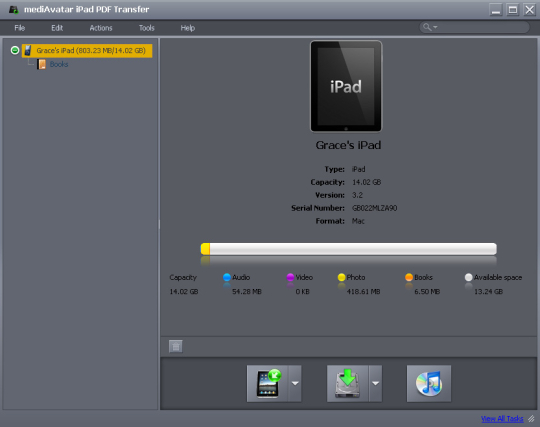Click the Capacity value 14.02 GB in details
This screenshot has height=427, width=540.
(x=366, y=182)
